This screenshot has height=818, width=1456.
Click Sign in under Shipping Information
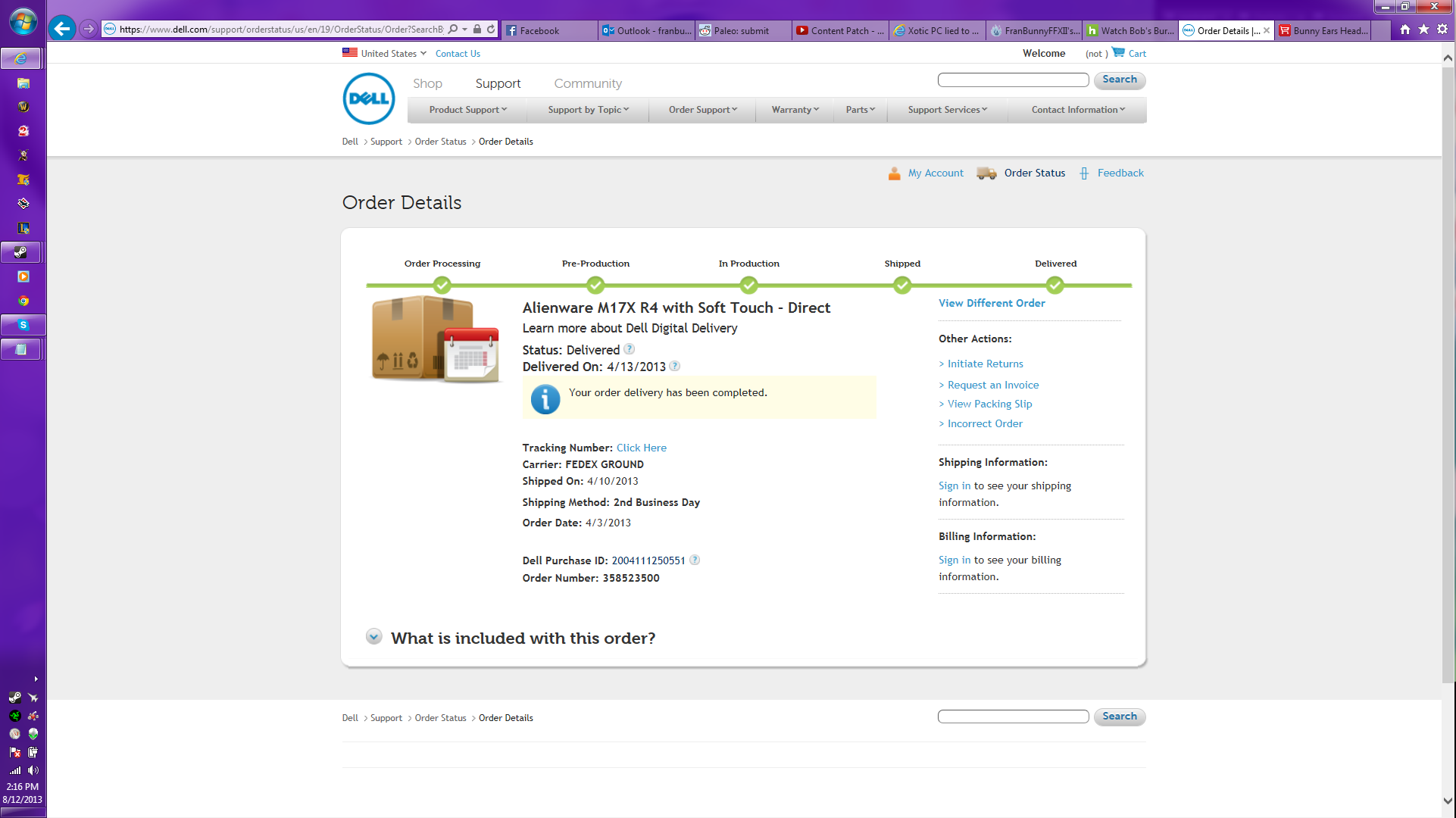click(955, 485)
